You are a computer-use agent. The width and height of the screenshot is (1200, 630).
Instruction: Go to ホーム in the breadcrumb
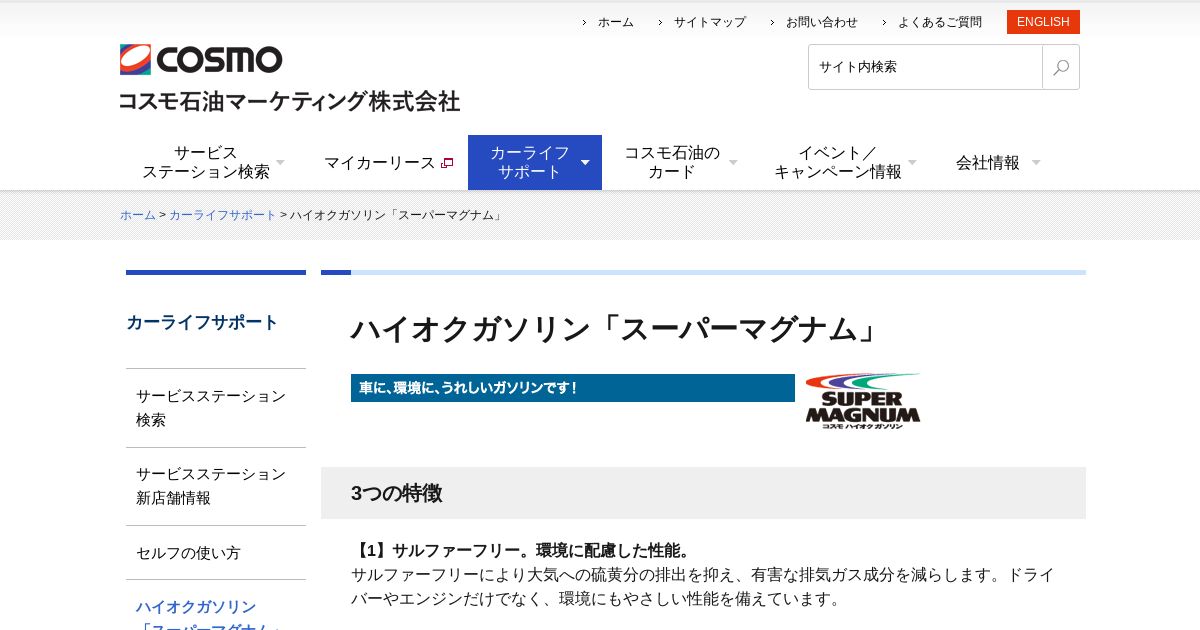tap(138, 215)
